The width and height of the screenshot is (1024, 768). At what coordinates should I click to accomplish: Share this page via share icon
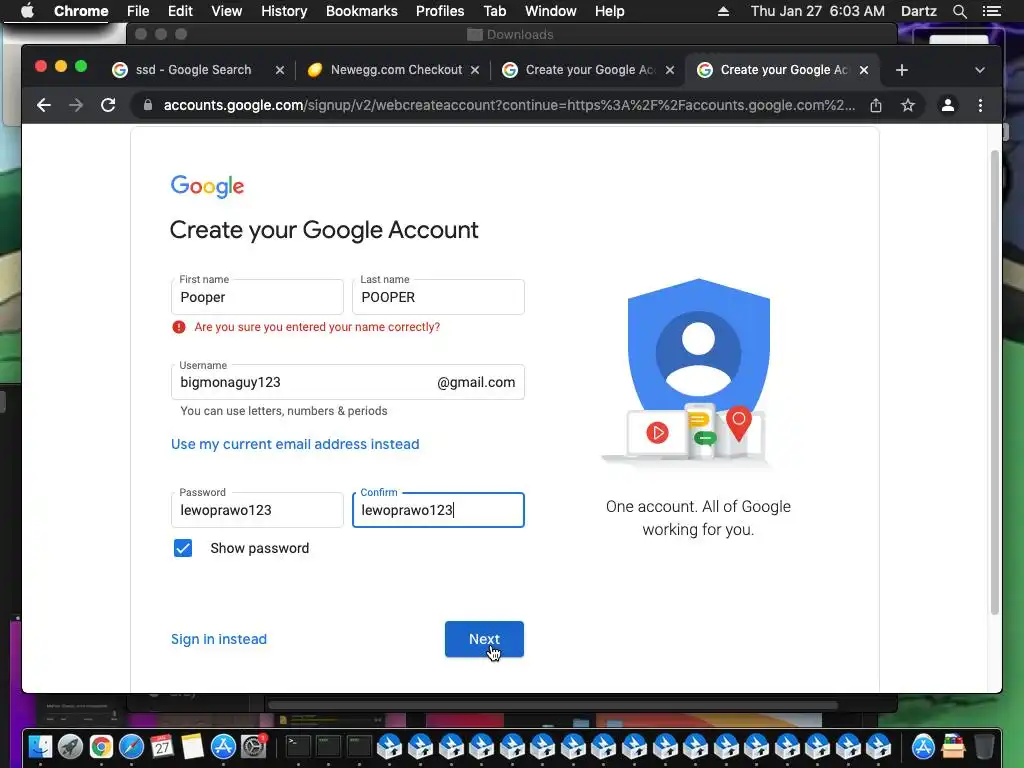coord(876,105)
